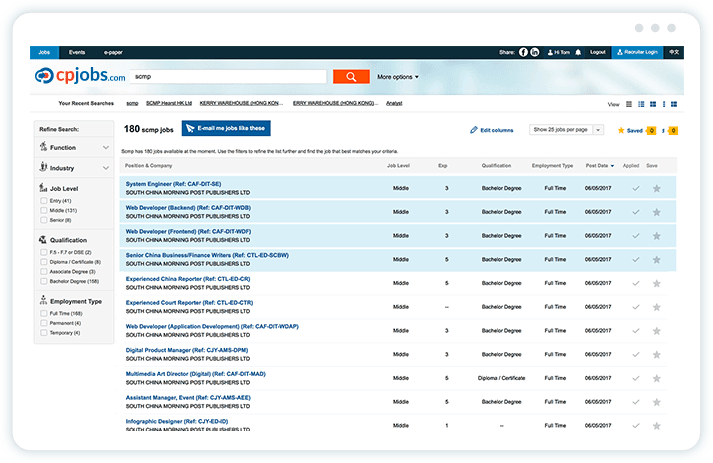
Task: Switch to the vertical dots compact view
Action: 664,104
